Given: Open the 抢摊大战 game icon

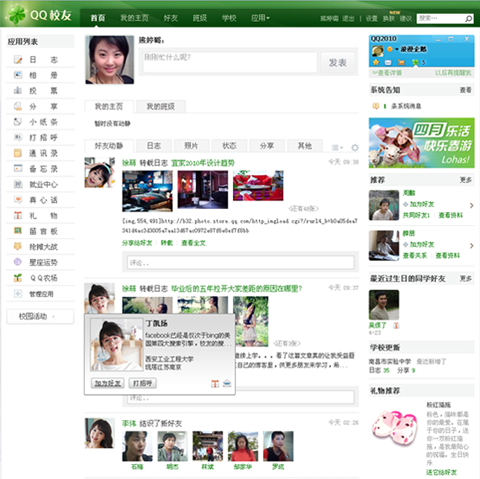Looking at the screenshot, I should 18,247.
